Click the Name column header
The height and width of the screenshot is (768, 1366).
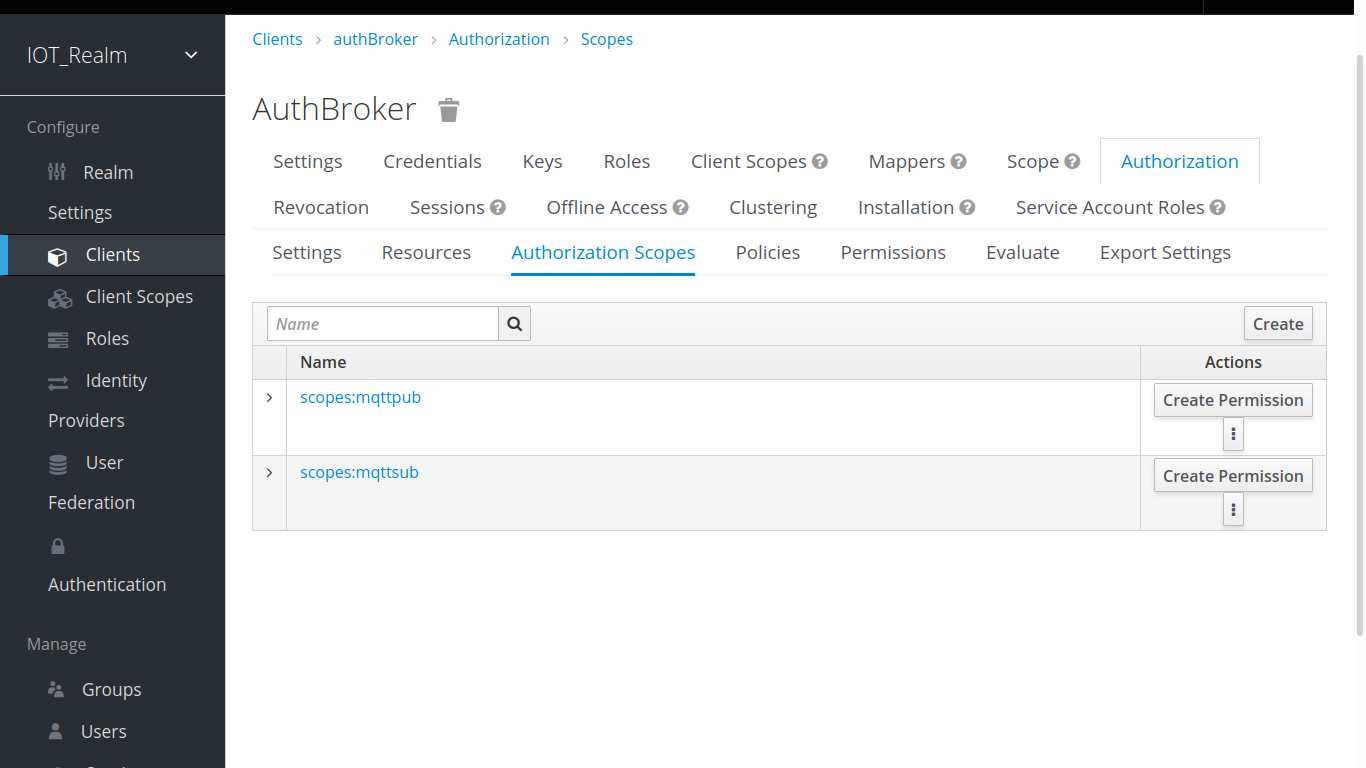coord(323,362)
